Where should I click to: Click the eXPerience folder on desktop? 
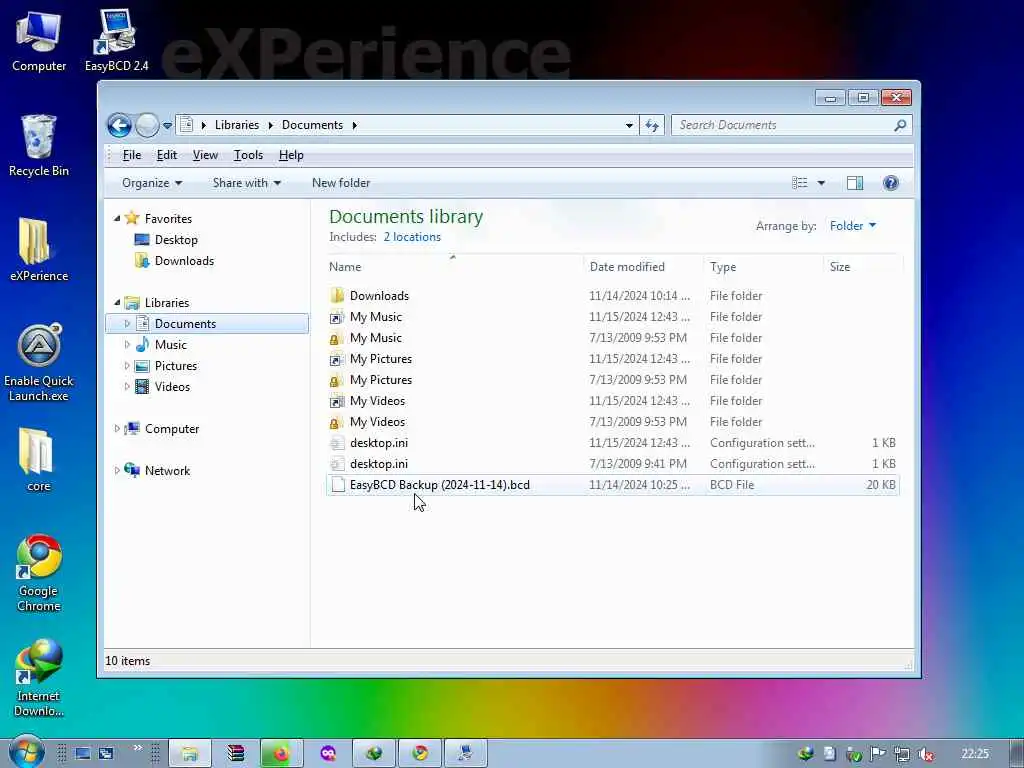(39, 249)
